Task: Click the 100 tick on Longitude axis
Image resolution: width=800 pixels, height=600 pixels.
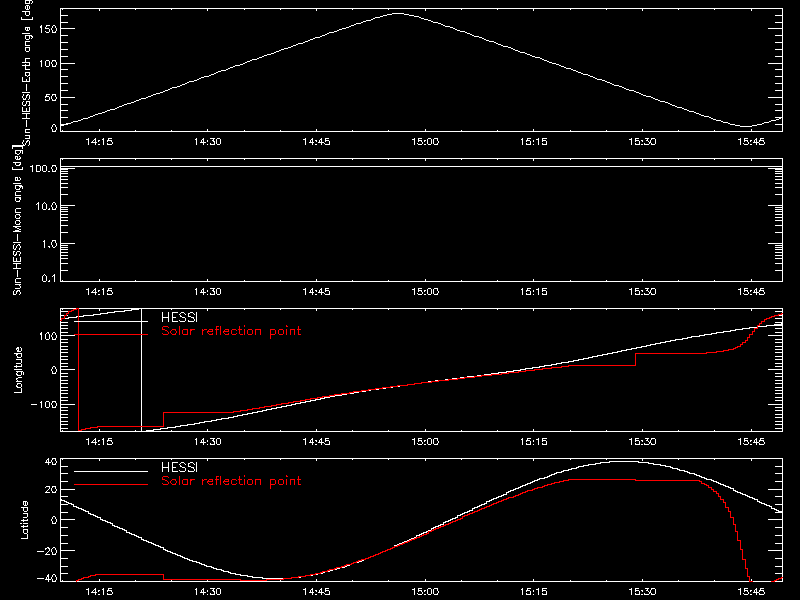Action: click(47, 336)
